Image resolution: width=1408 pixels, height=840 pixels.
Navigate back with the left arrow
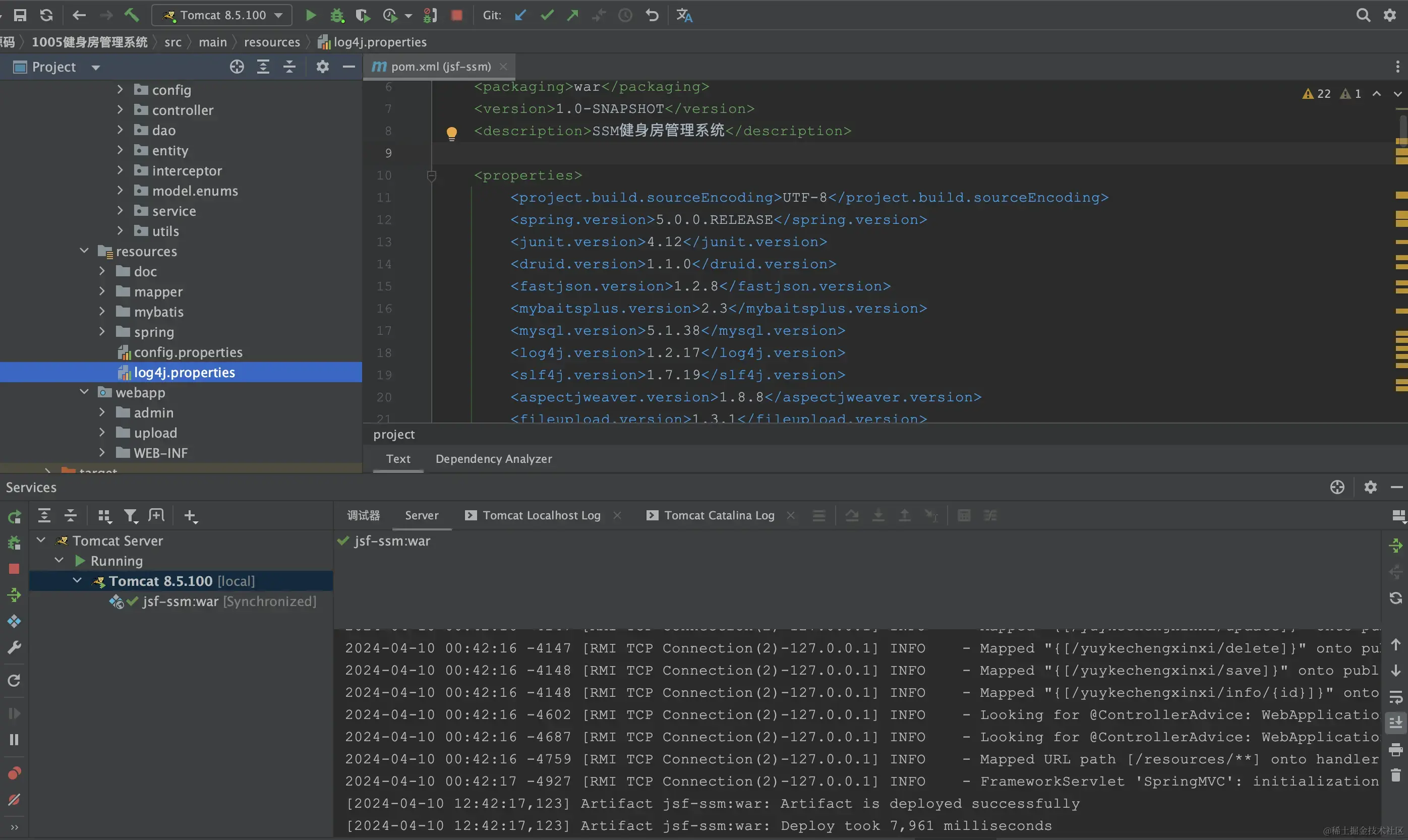tap(79, 15)
